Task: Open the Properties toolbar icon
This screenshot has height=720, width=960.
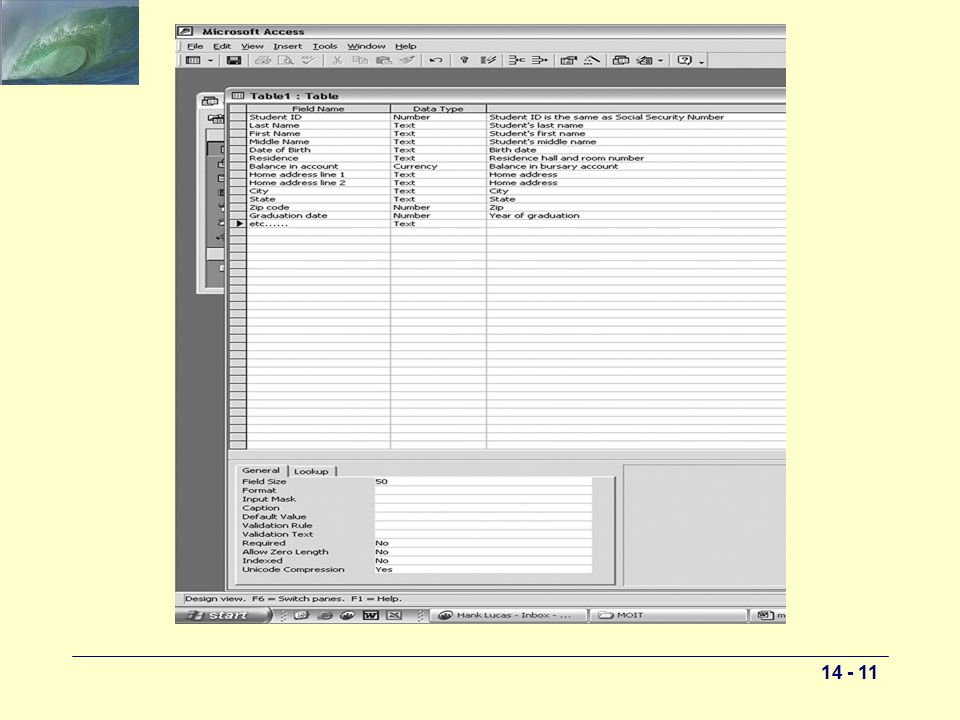Action: click(569, 60)
